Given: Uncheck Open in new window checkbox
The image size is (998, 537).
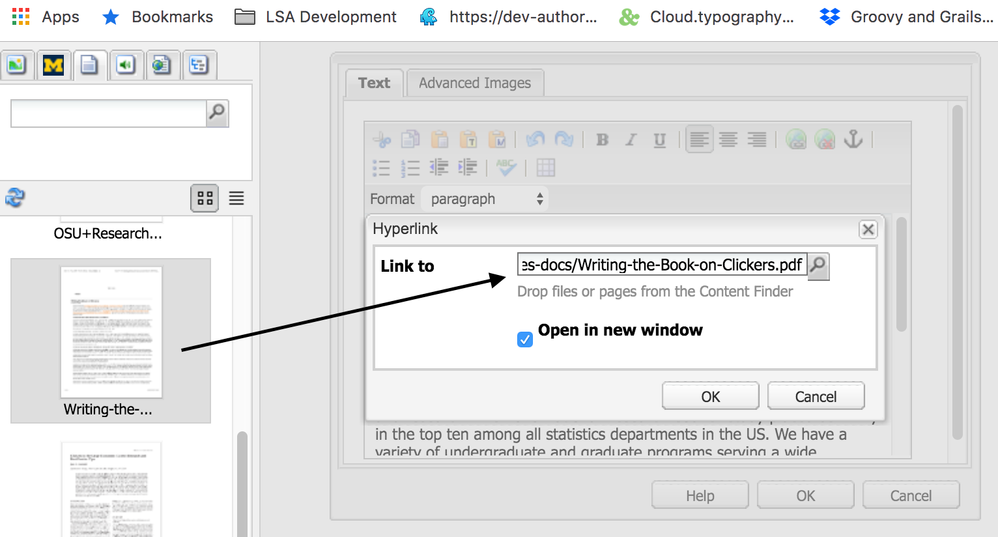Looking at the screenshot, I should pos(525,340).
